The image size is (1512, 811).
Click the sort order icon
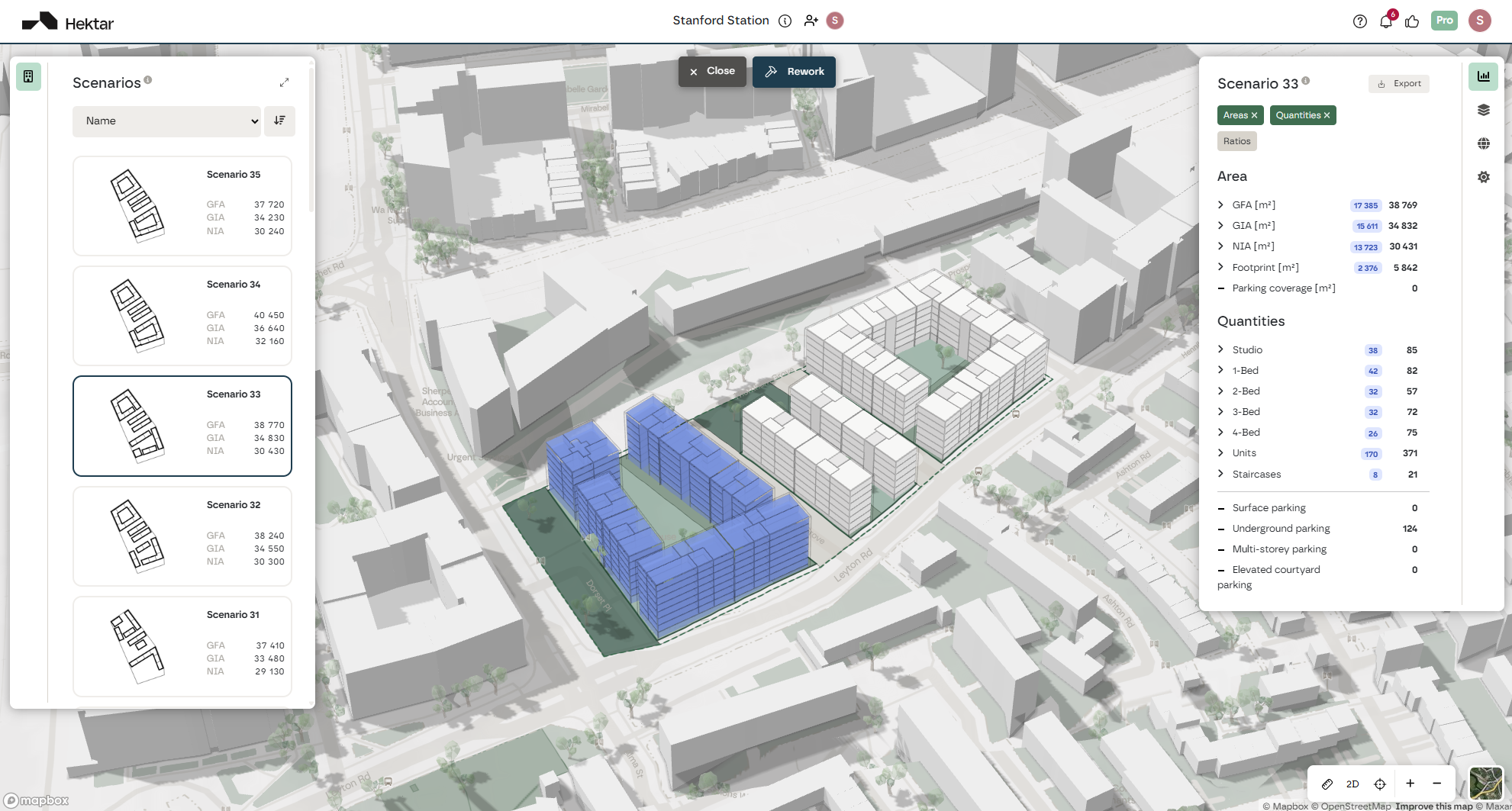279,121
